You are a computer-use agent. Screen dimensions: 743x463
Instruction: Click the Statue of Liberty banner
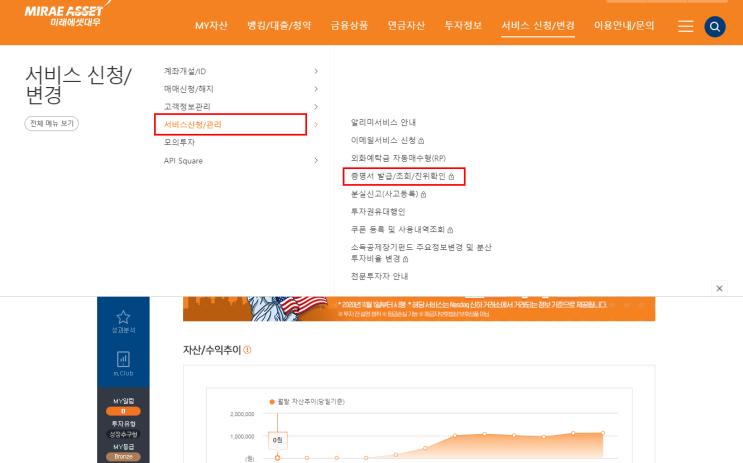point(419,309)
